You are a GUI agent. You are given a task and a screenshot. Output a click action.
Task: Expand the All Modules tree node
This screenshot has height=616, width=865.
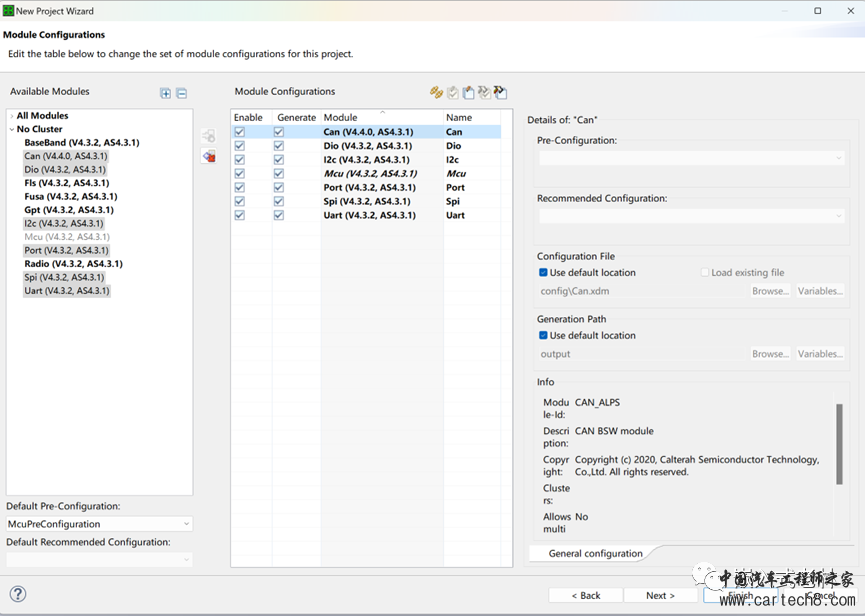pos(12,116)
